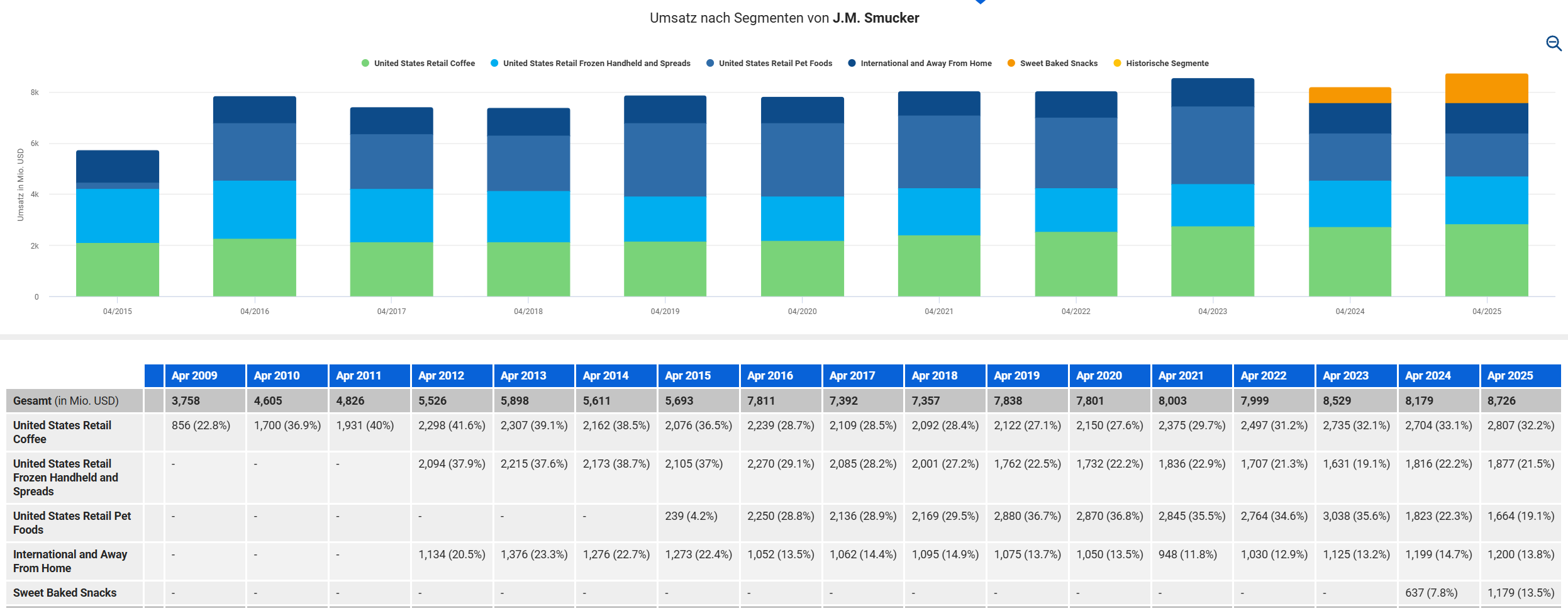Viewport: 1568px width, 608px height.
Task: Toggle the United States Retail Pet Foods legend label
Action: (775, 63)
